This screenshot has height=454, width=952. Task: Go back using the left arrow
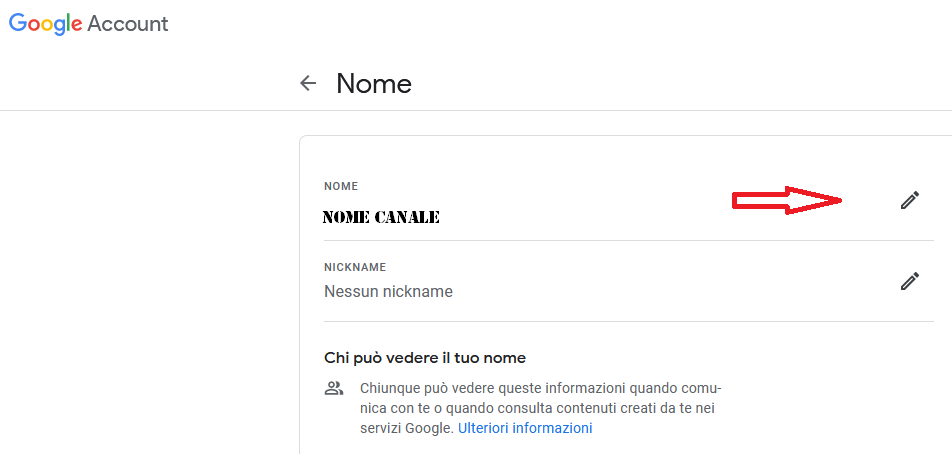[x=308, y=83]
